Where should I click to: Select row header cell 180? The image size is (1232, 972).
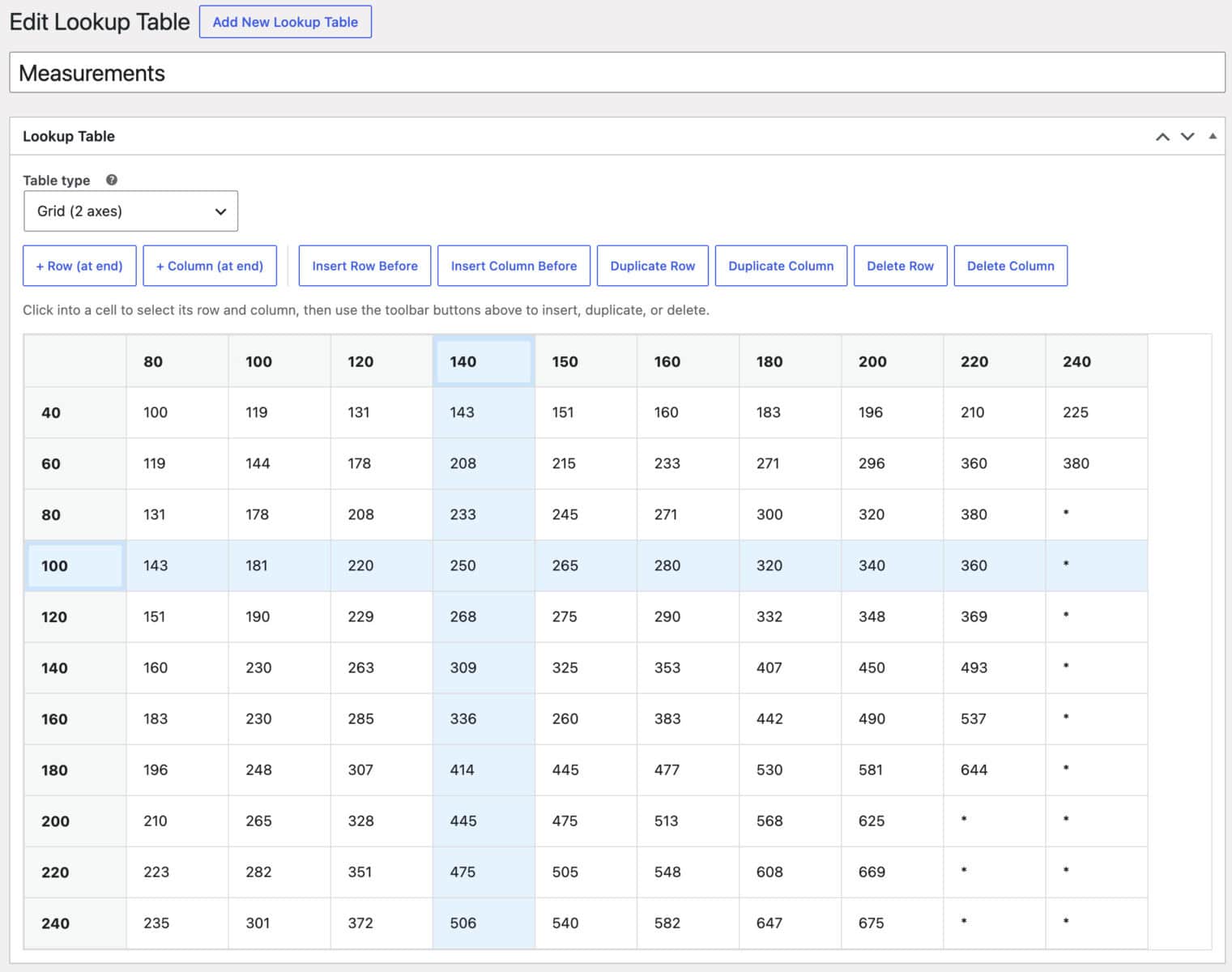point(75,769)
